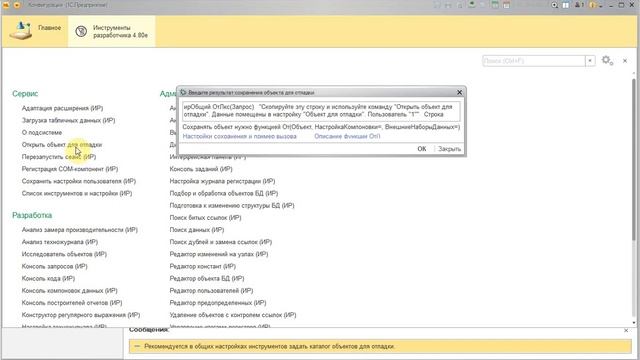Close the function panel with the X near gear
This screenshot has width=640, height=360.
(x=625, y=61)
